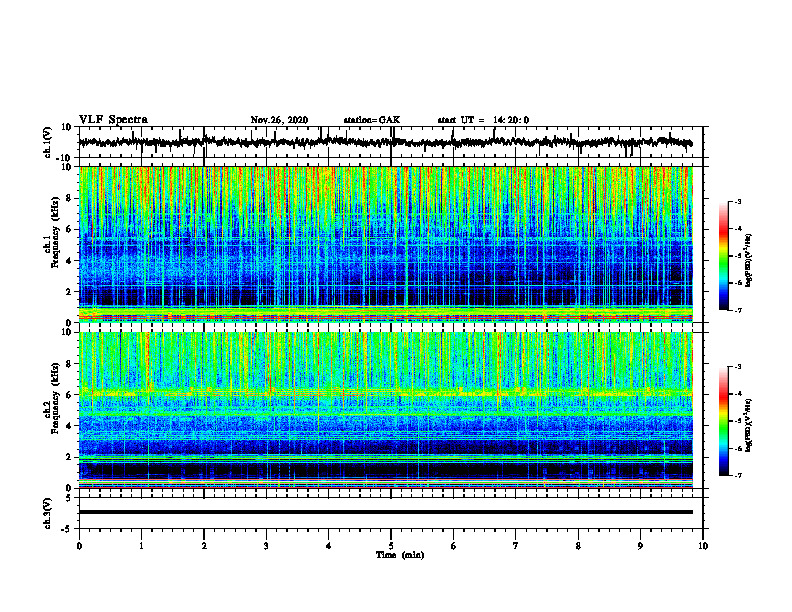Click the "ch.3(V)" axis label
The image size is (792, 612).
coord(48,514)
